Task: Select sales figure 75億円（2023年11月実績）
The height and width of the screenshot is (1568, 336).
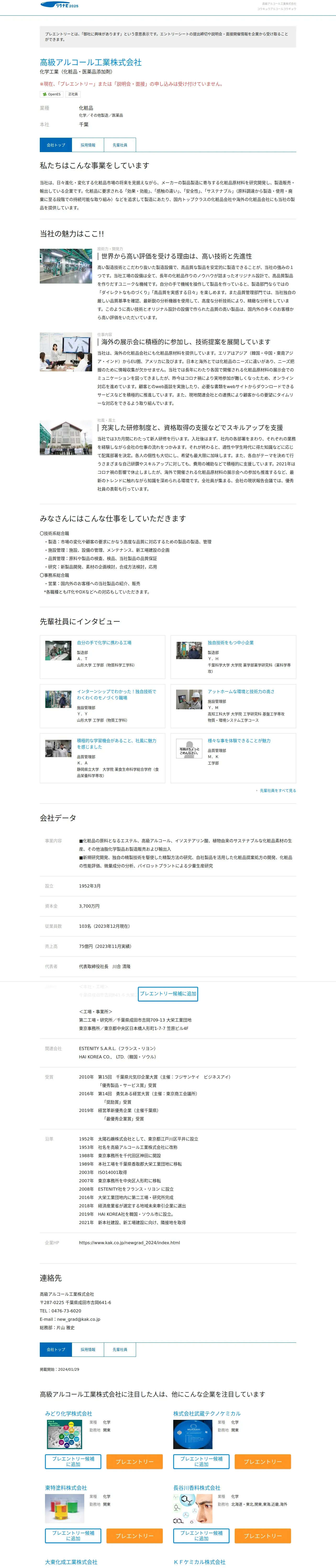Action: (x=105, y=946)
